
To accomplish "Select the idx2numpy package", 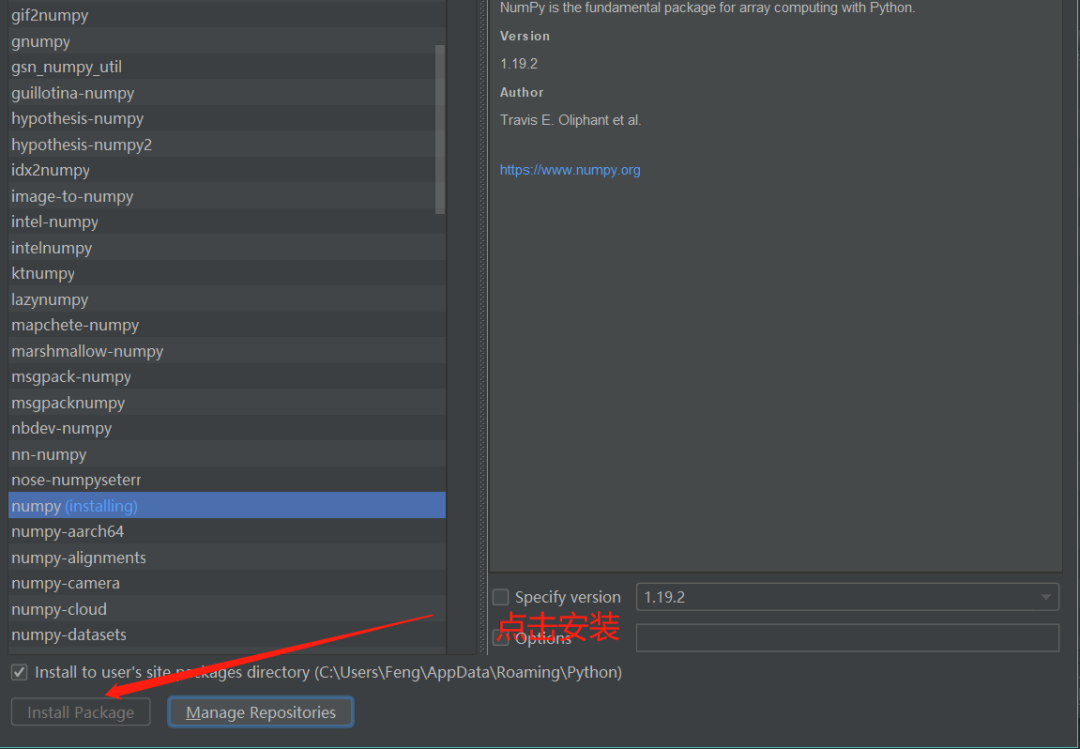I will coord(227,170).
